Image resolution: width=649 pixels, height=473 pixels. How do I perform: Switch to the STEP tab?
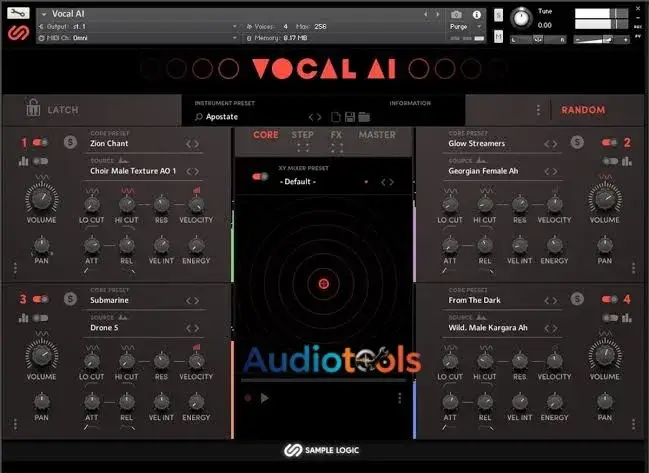click(303, 135)
